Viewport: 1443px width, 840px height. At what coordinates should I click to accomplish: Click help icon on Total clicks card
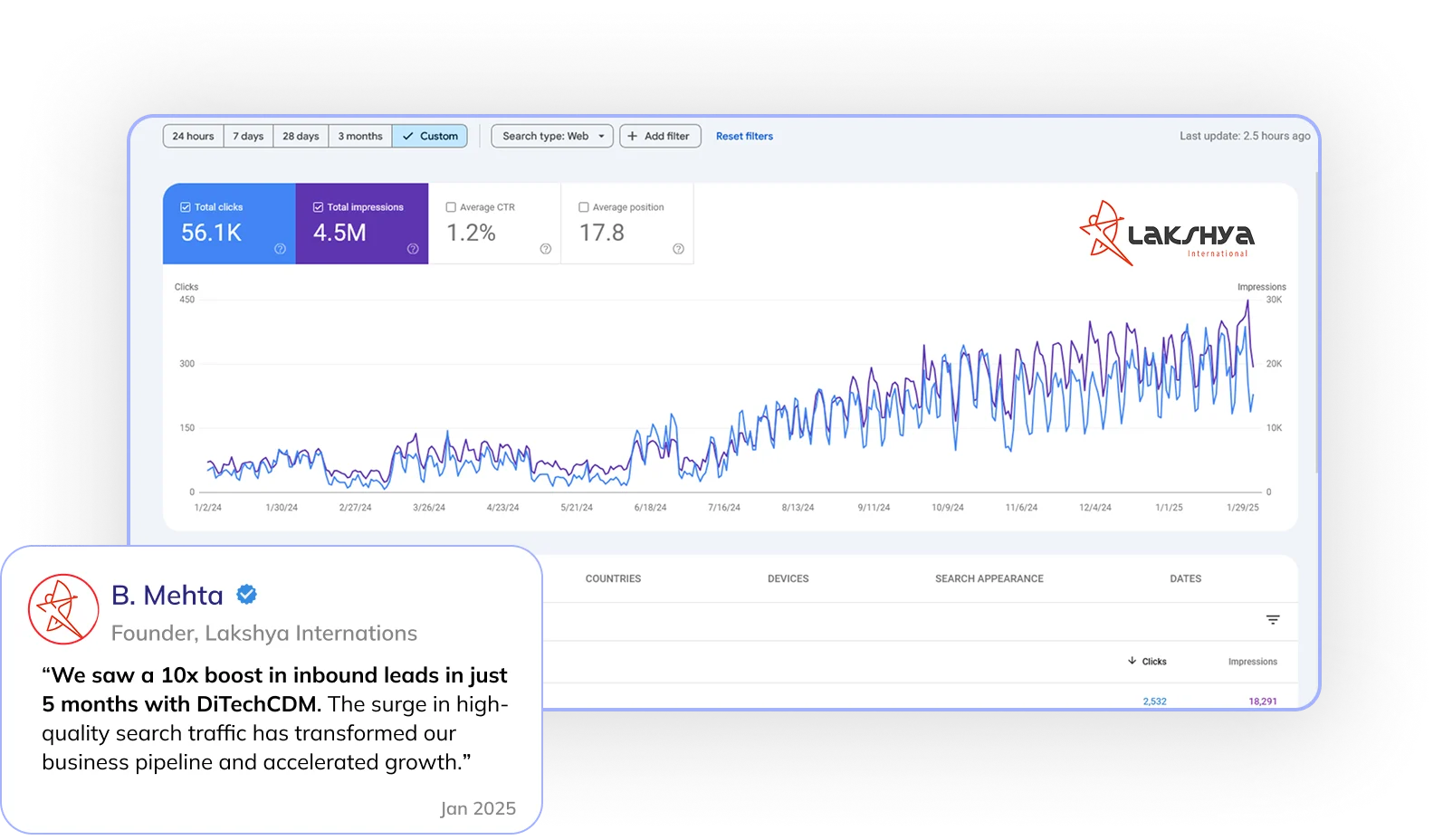point(280,249)
